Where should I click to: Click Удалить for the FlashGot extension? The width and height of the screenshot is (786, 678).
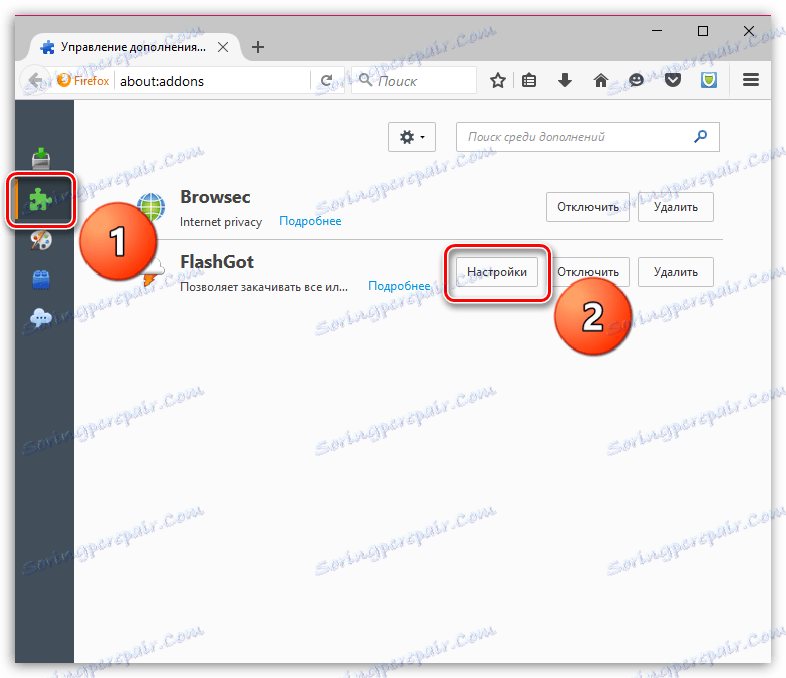(676, 272)
